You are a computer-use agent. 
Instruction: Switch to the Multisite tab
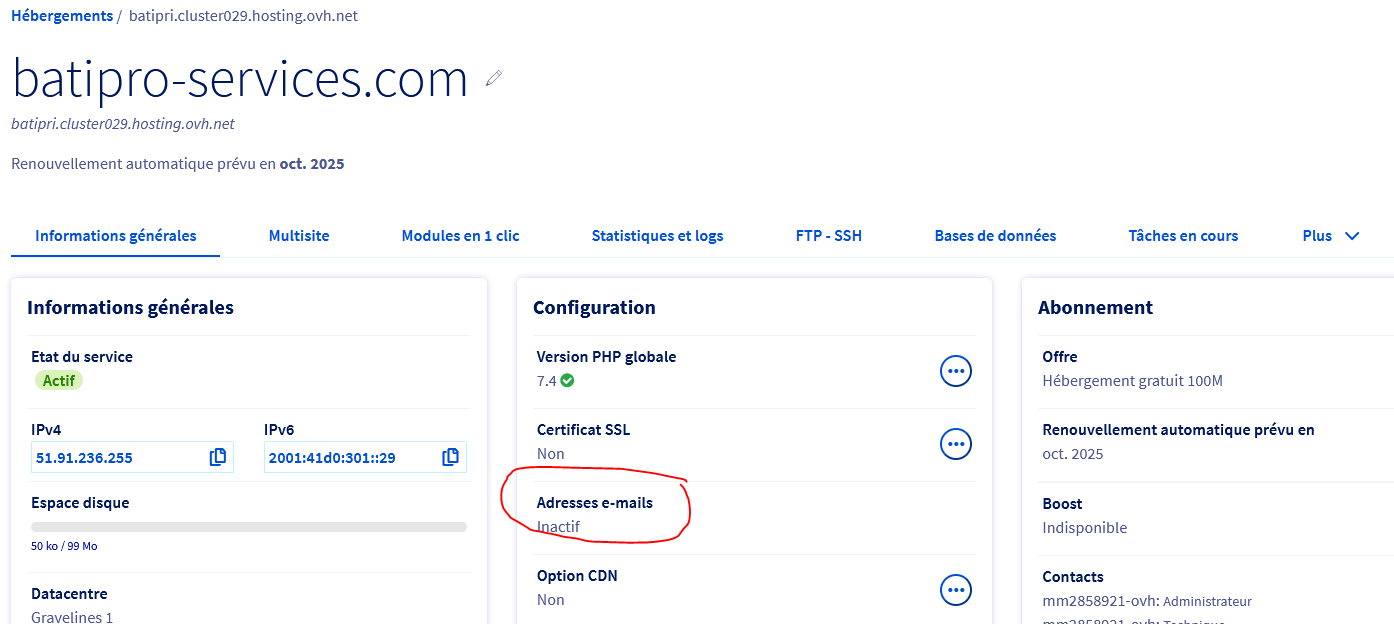coord(299,236)
